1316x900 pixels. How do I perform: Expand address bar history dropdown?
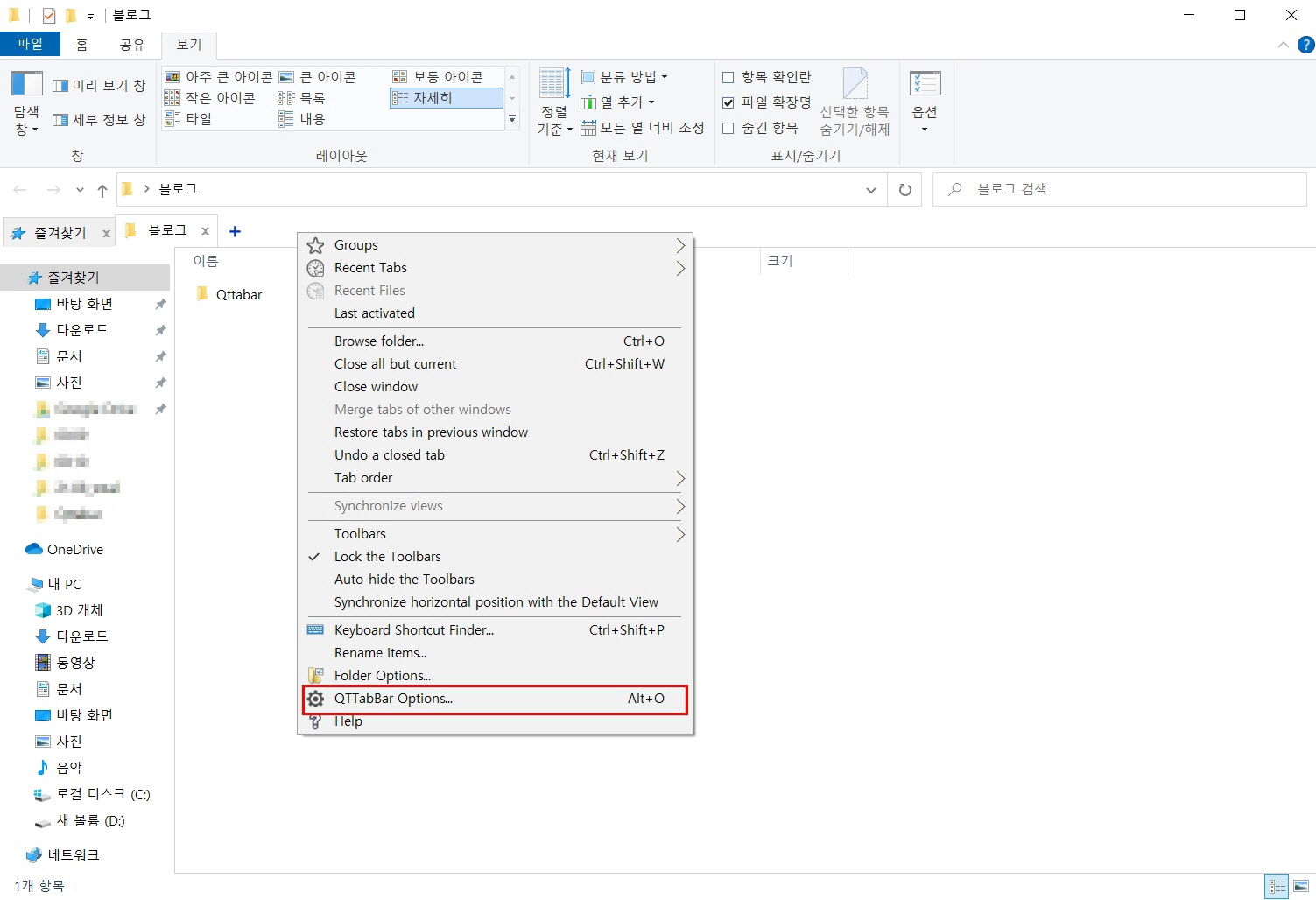(x=870, y=190)
